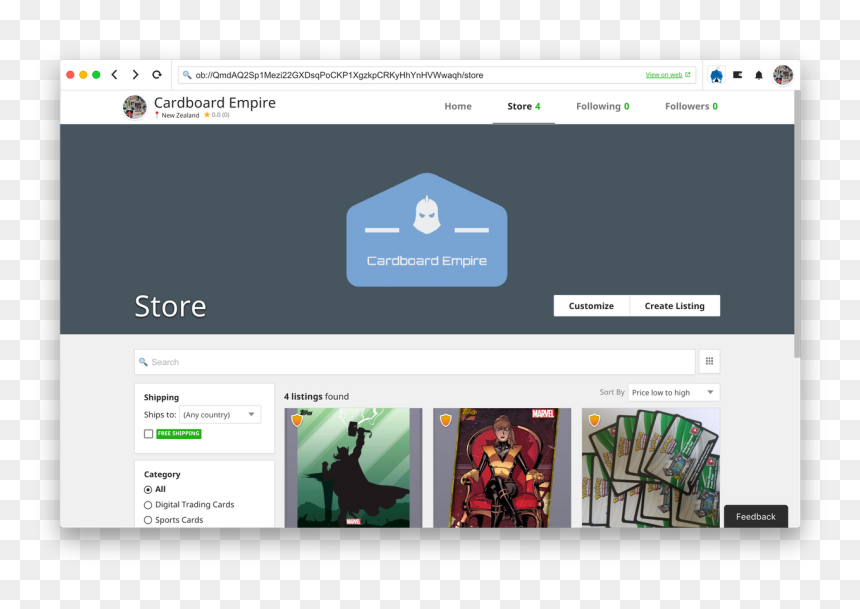860x609 pixels.
Task: Click the shield badge on Marvel throne listing
Action: coord(445,421)
